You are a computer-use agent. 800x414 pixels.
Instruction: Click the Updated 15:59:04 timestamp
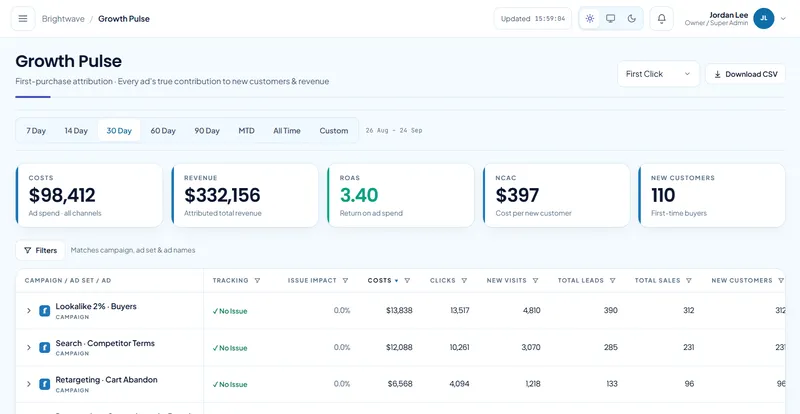[x=533, y=19]
